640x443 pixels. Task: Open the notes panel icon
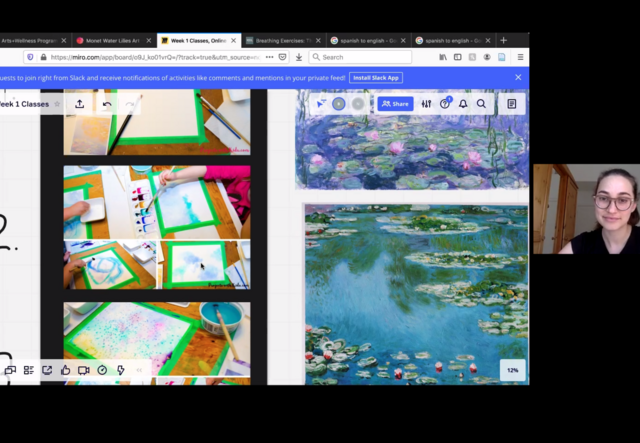[x=512, y=104]
